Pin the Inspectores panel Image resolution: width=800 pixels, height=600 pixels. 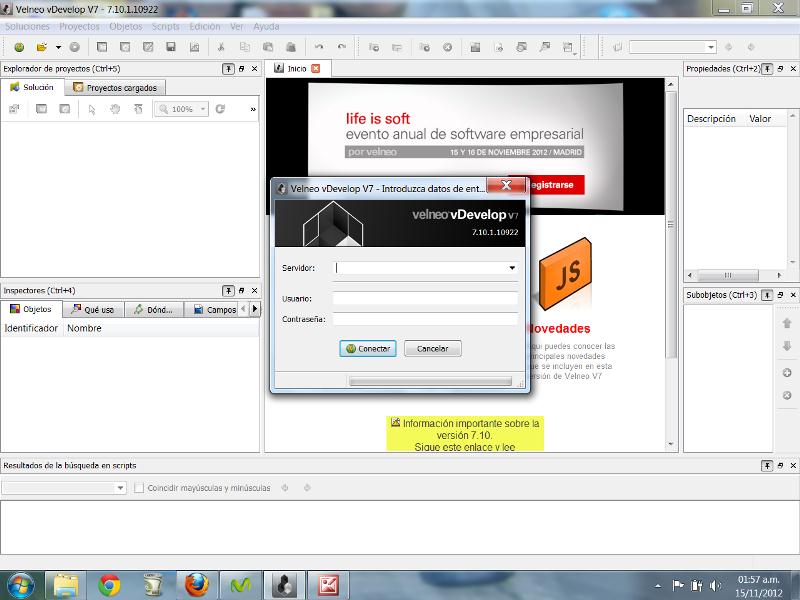click(x=228, y=291)
